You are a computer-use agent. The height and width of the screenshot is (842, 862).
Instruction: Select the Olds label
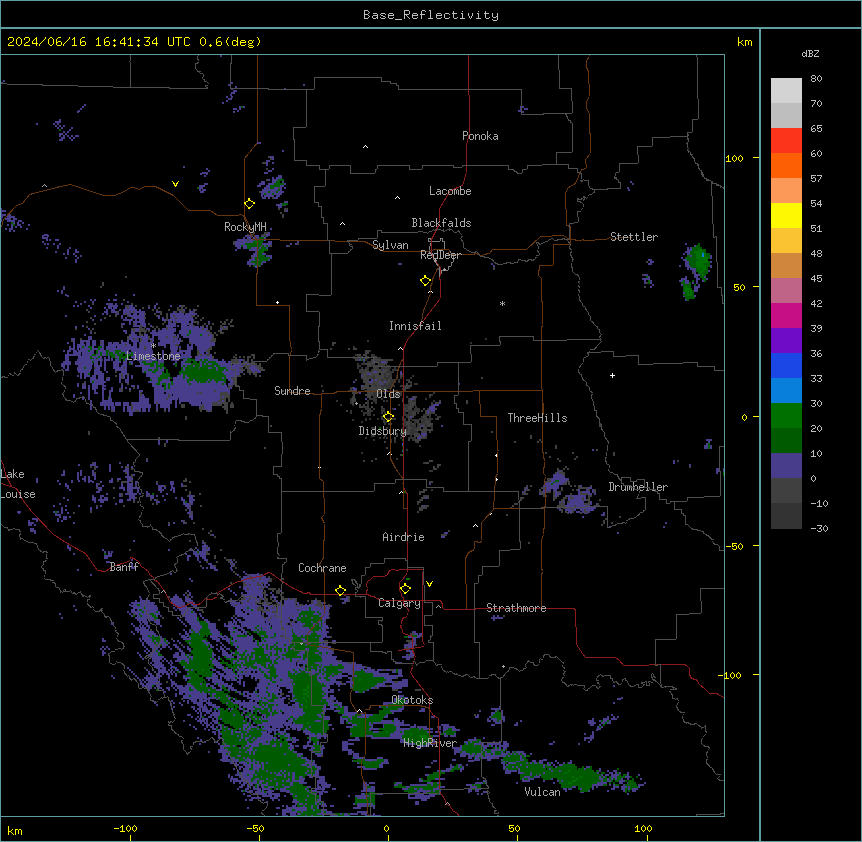388,394
